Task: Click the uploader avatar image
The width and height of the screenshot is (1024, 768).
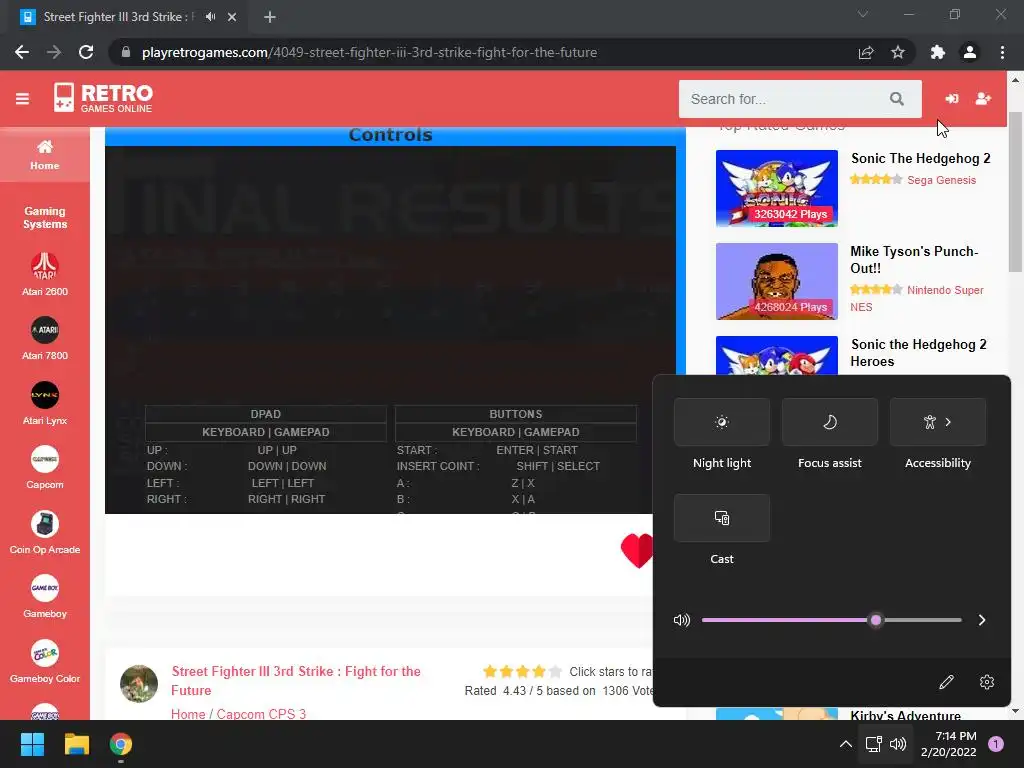Action: pyautogui.click(x=139, y=684)
